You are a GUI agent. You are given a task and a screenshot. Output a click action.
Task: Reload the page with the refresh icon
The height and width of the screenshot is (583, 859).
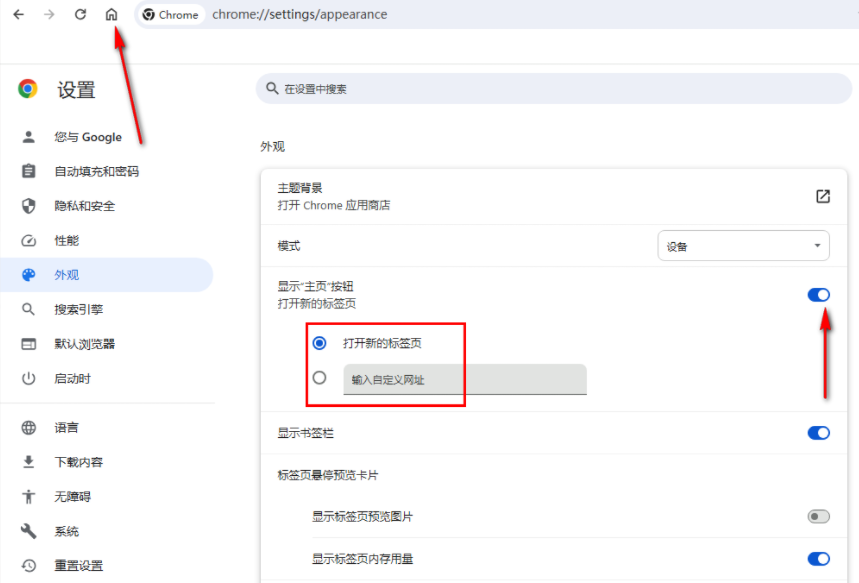(x=81, y=14)
